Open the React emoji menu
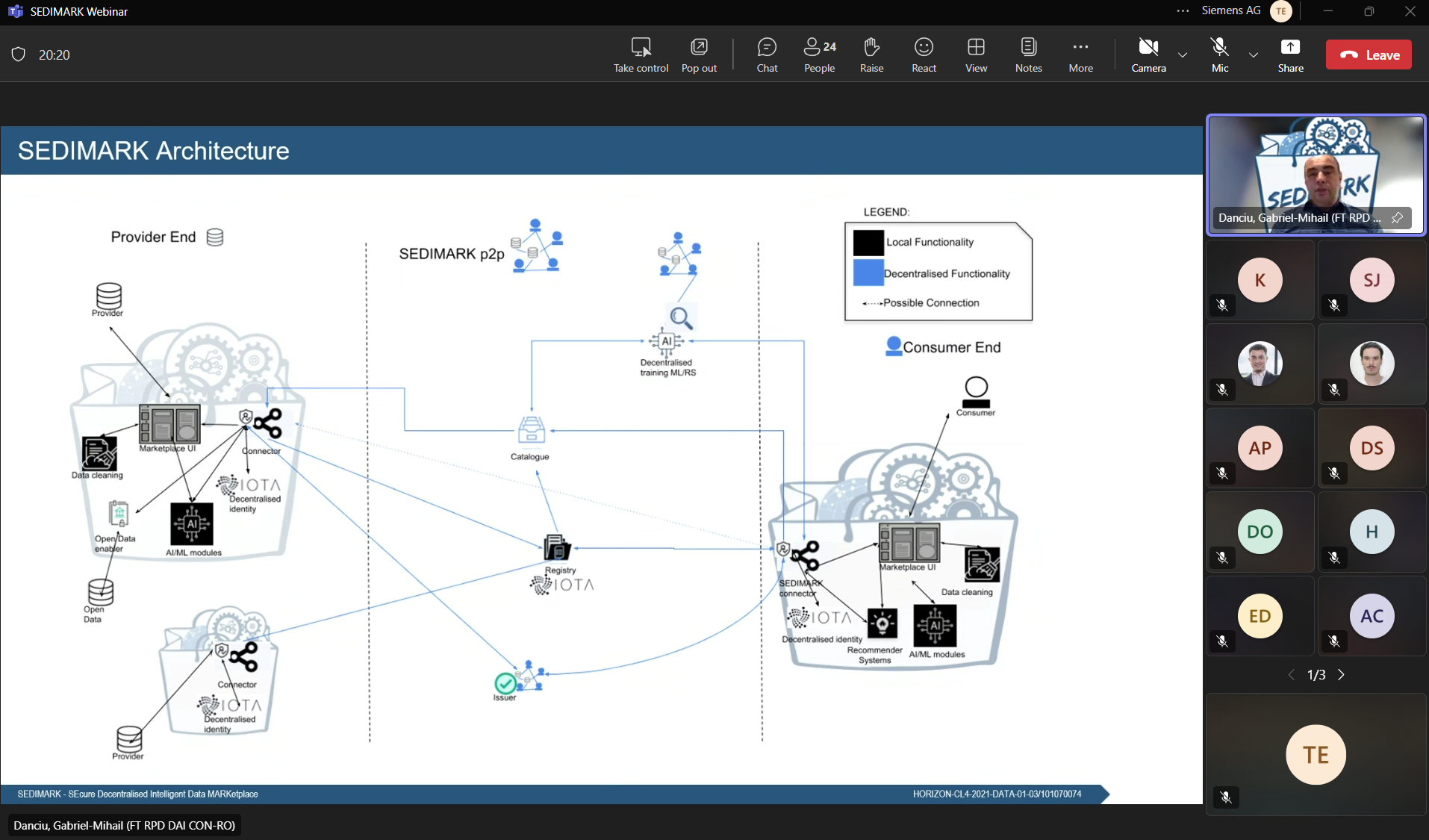The height and width of the screenshot is (840, 1429). tap(924, 55)
